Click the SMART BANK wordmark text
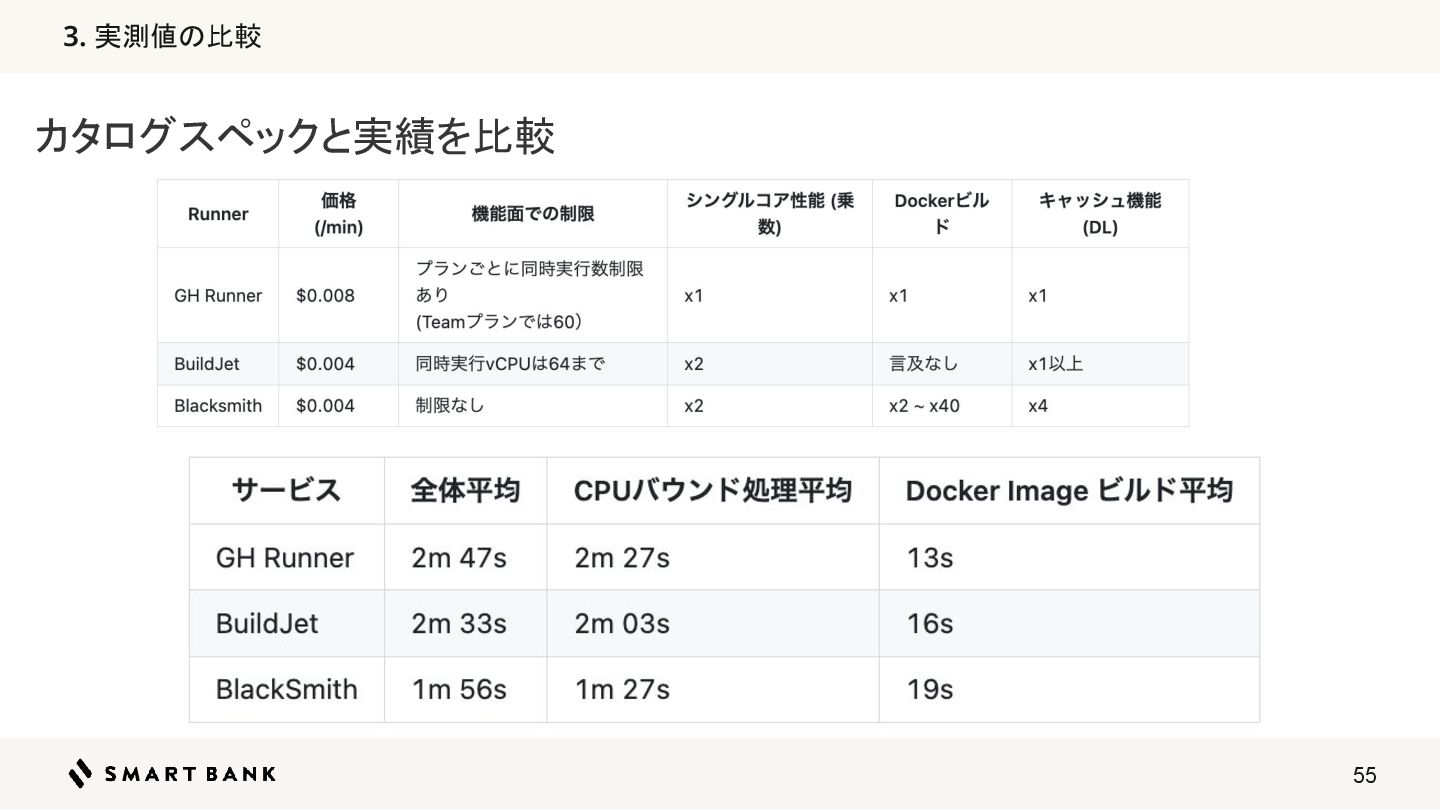Image resolution: width=1440 pixels, height=810 pixels. (190, 774)
